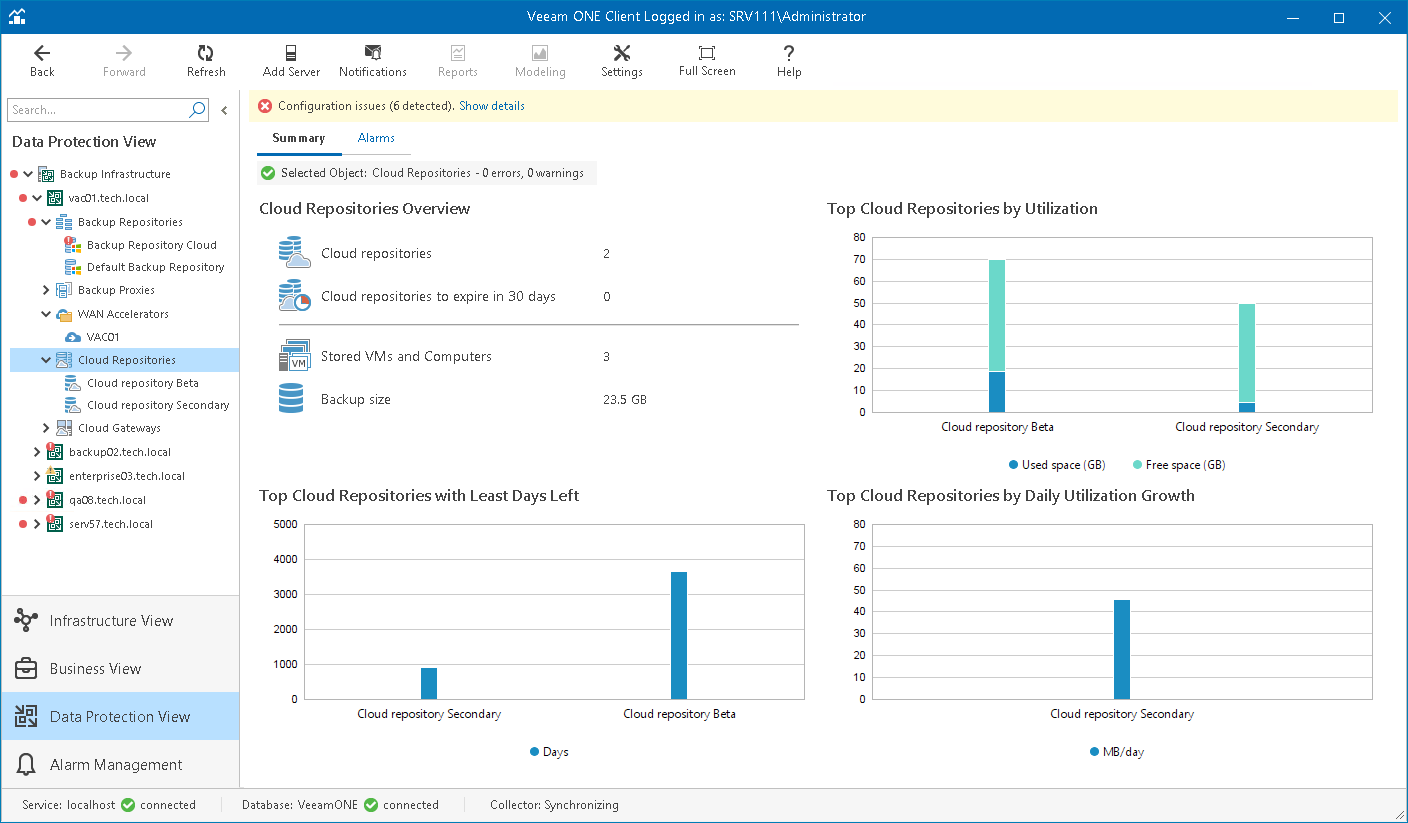
Task: Click the search magnifier icon
Action: 197,110
